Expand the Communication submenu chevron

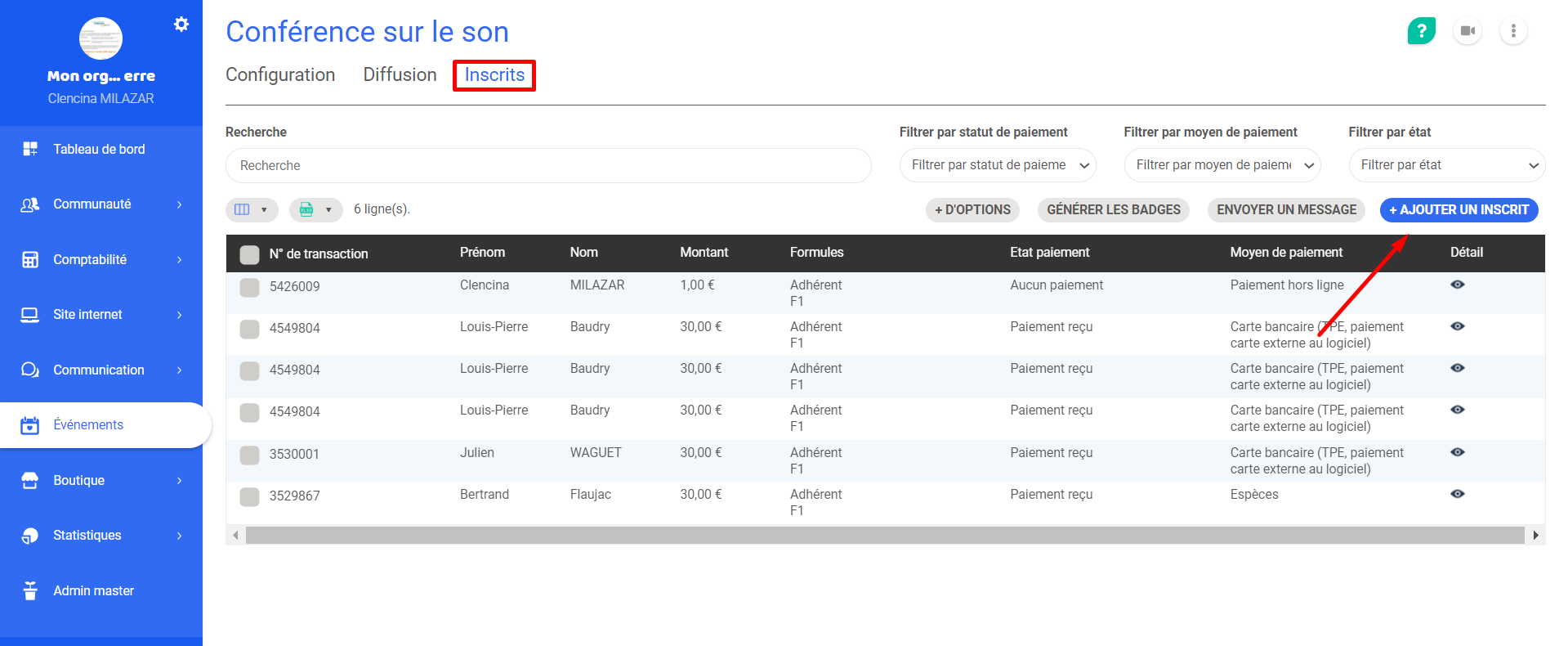click(x=180, y=370)
